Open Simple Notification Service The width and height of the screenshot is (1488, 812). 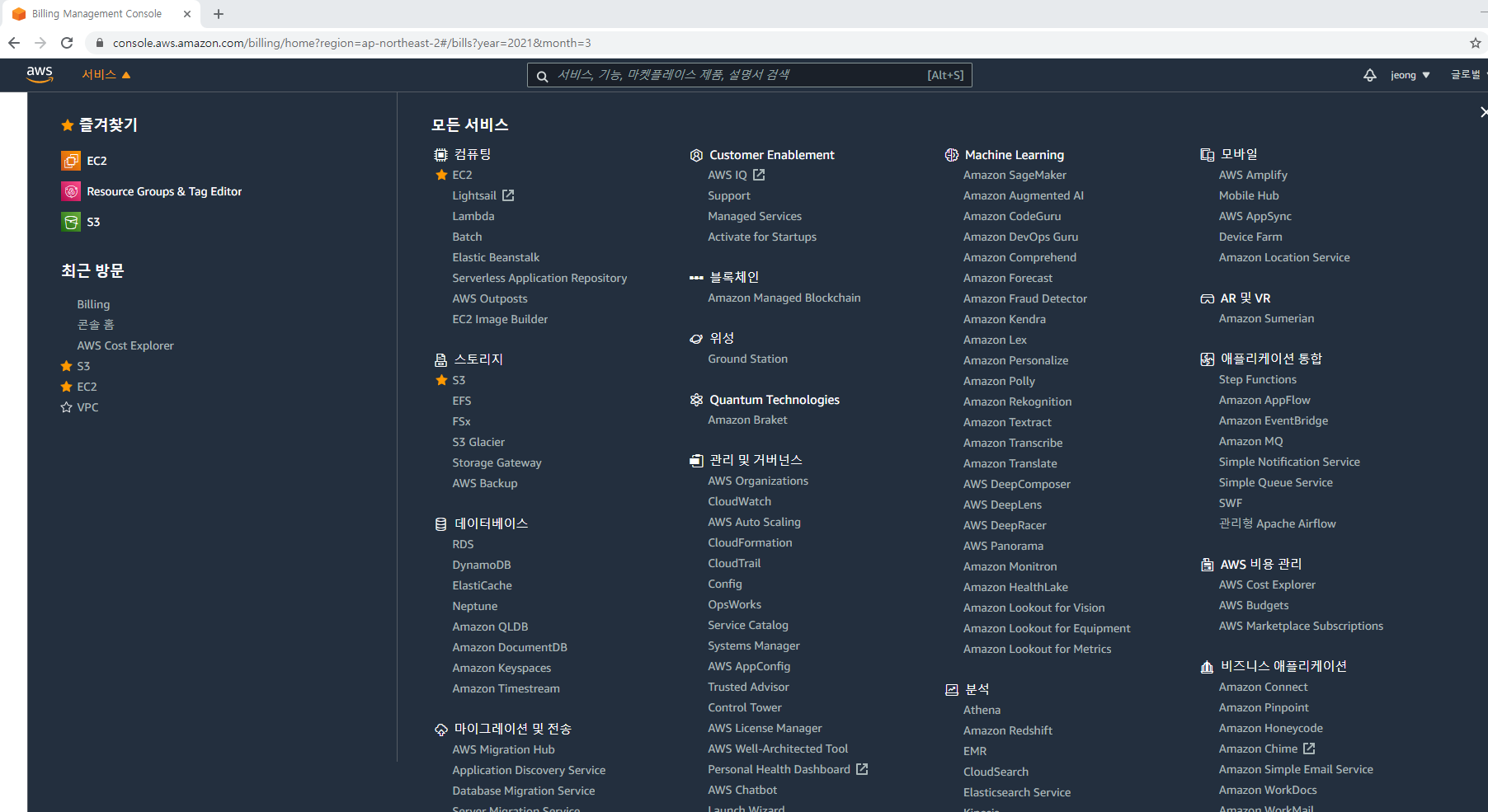click(1289, 462)
